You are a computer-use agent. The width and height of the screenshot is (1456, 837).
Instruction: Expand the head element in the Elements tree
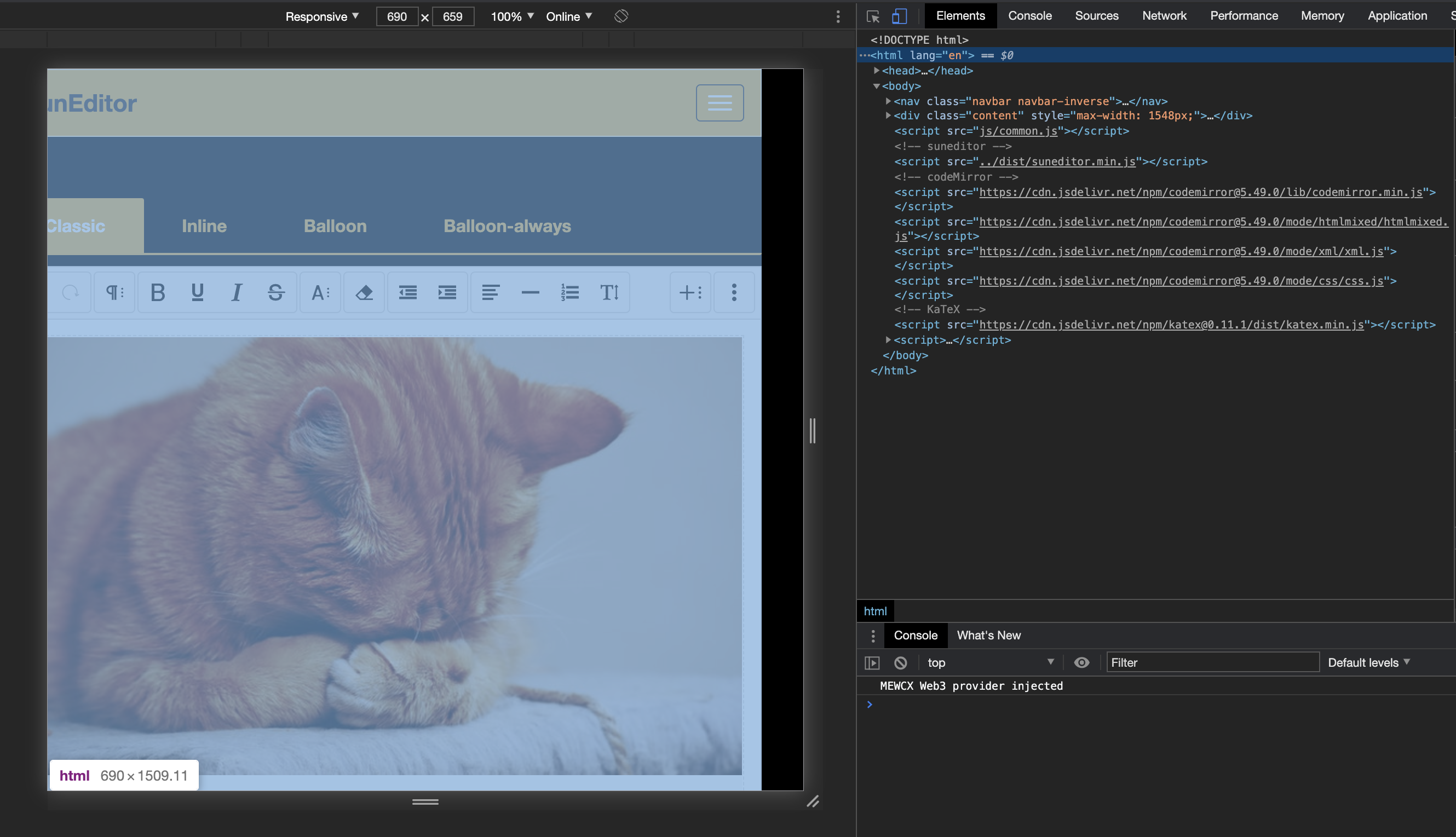tap(877, 70)
